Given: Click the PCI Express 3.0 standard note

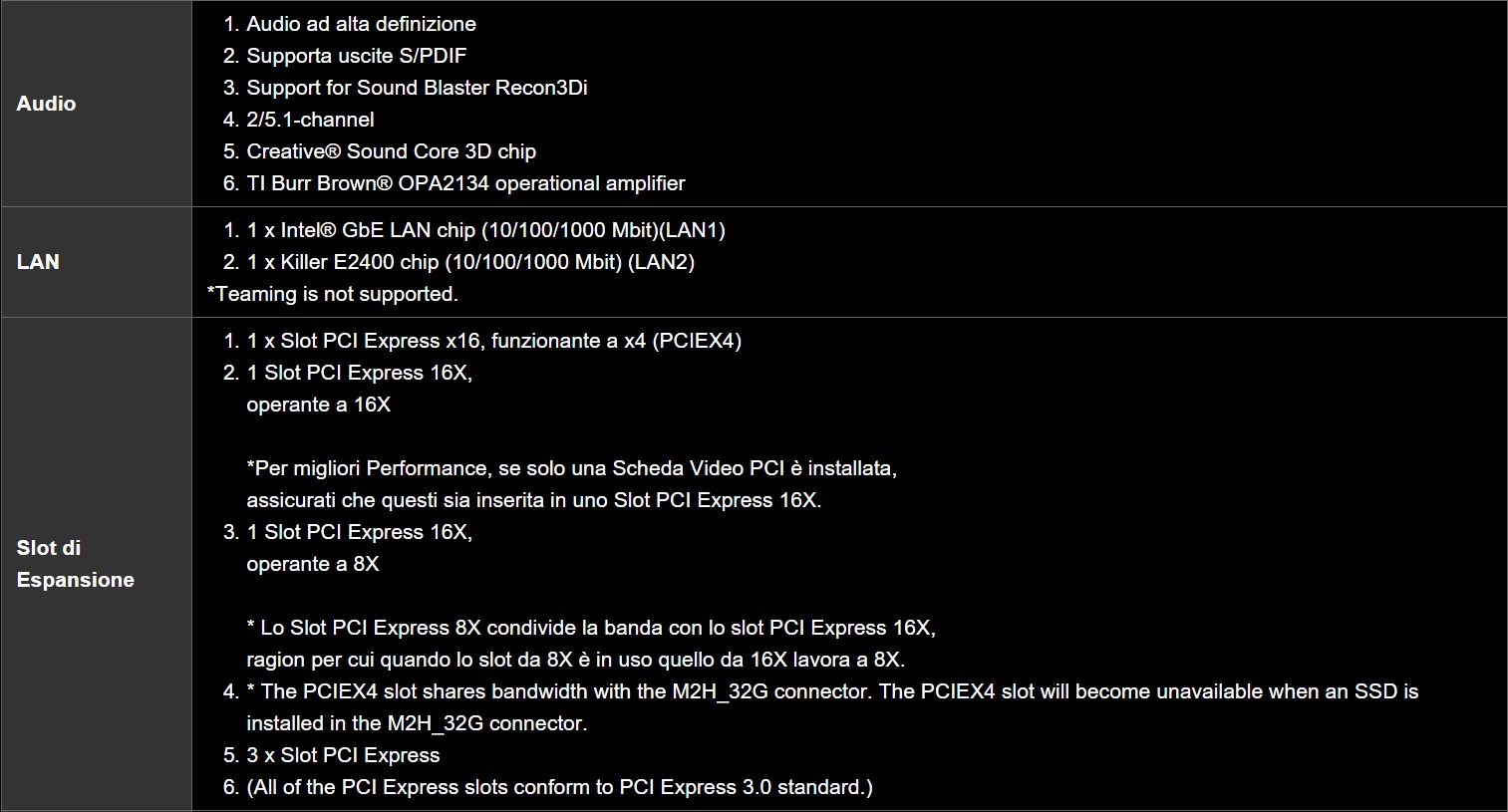Looking at the screenshot, I should click(x=559, y=787).
